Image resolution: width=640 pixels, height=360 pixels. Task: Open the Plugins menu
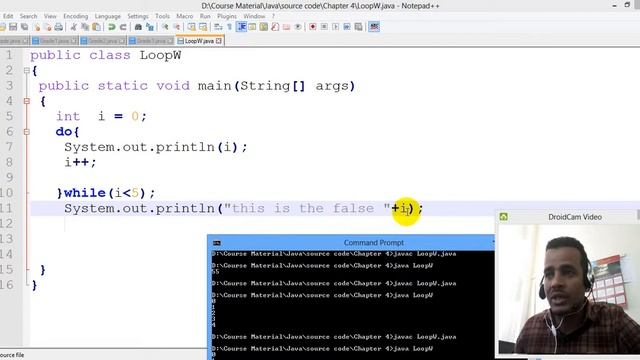coord(227,16)
